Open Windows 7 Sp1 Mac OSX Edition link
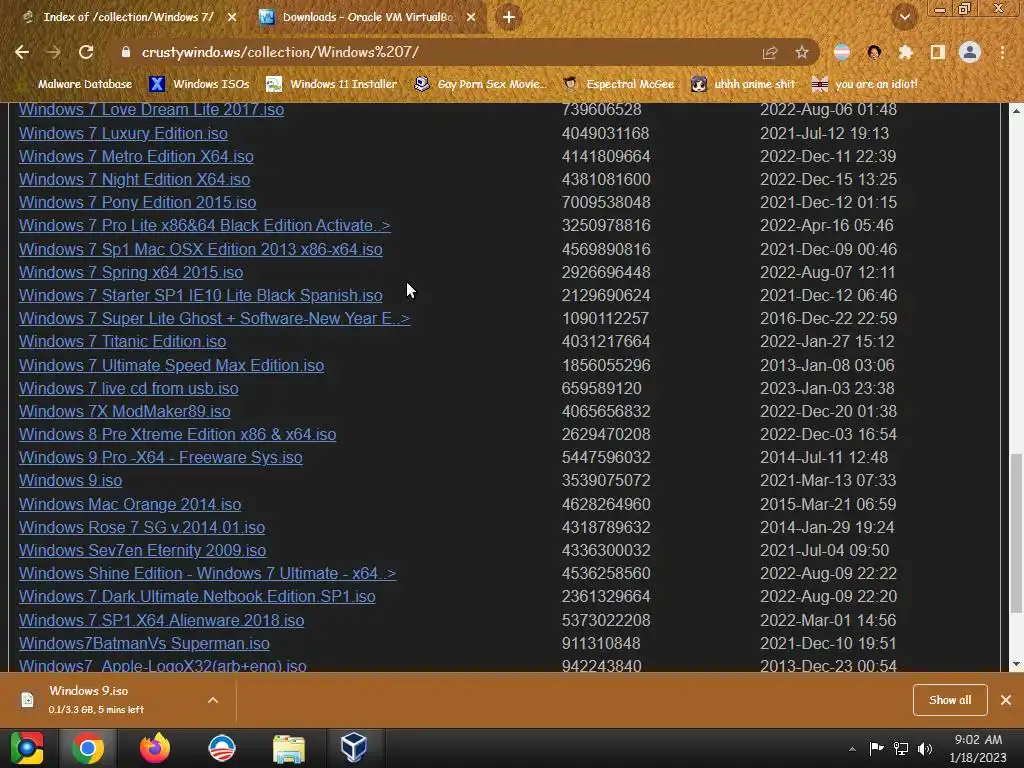Image resolution: width=1024 pixels, height=768 pixels. [x=200, y=249]
